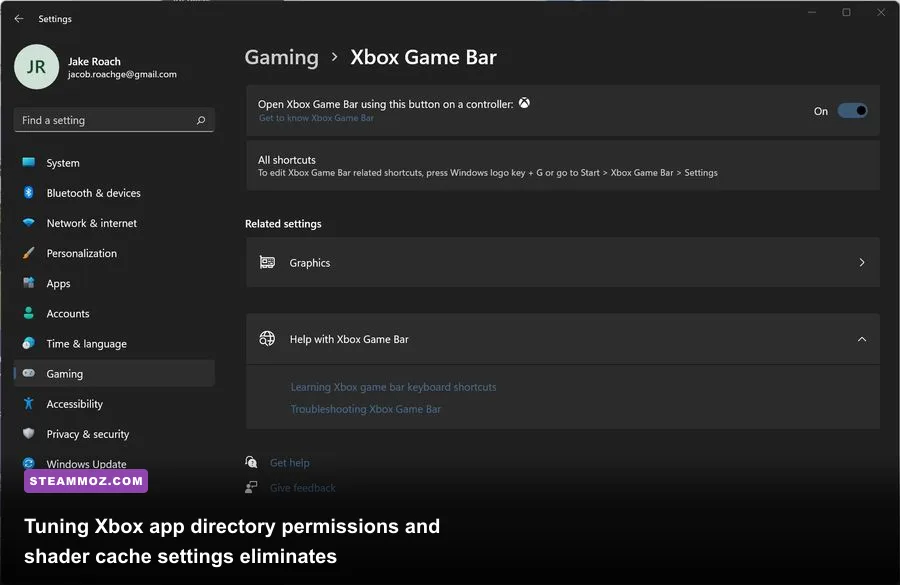
Task: Click the Give feedback icon
Action: pos(251,487)
